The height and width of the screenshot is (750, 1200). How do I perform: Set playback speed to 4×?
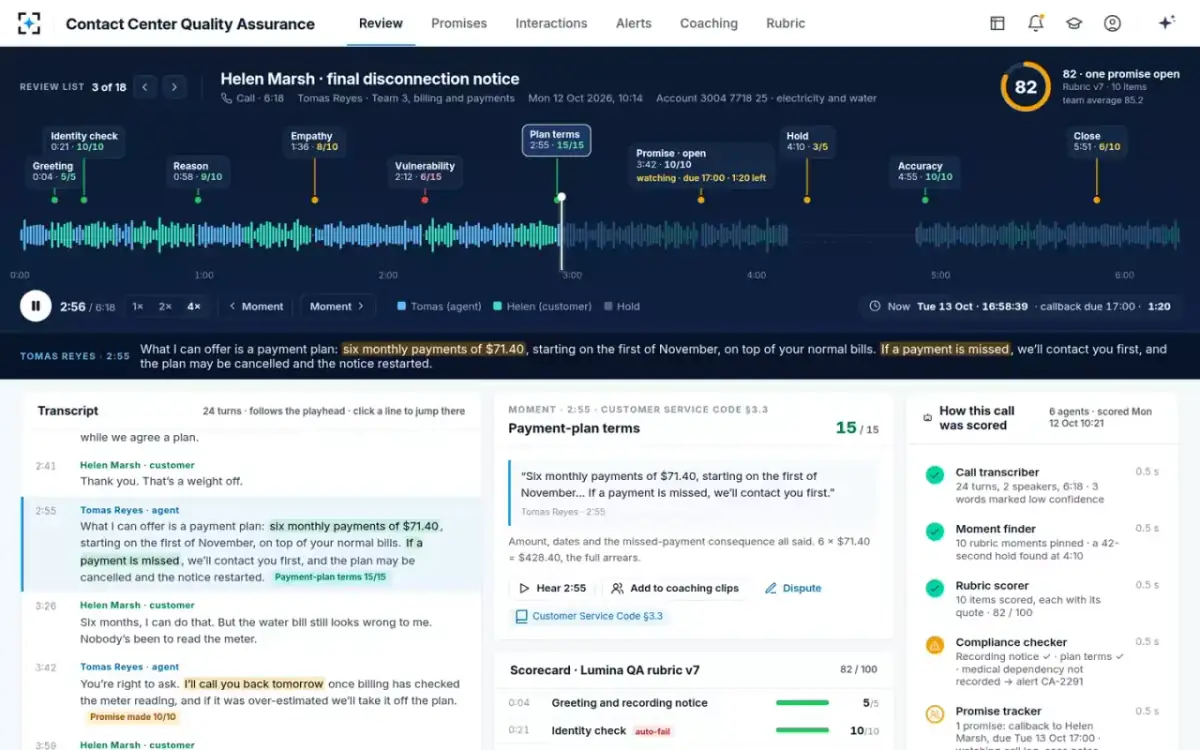(194, 306)
